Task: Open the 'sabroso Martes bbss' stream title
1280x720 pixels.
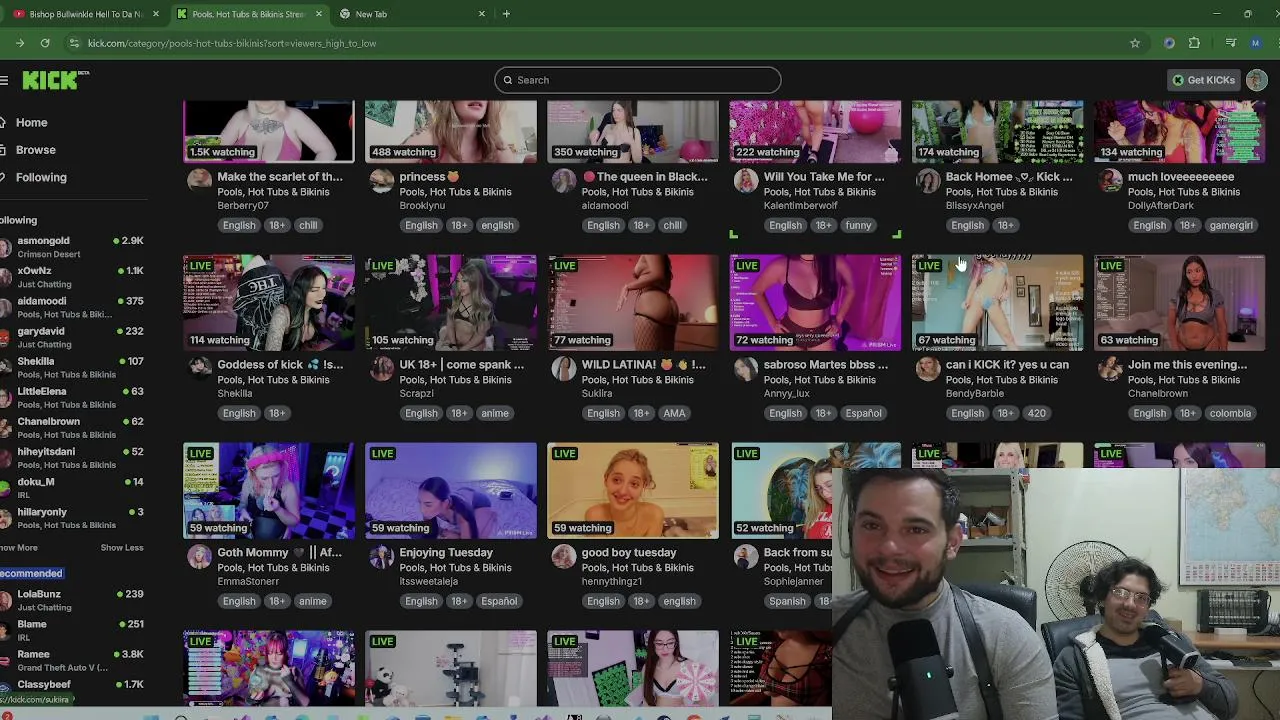Action: pos(826,365)
